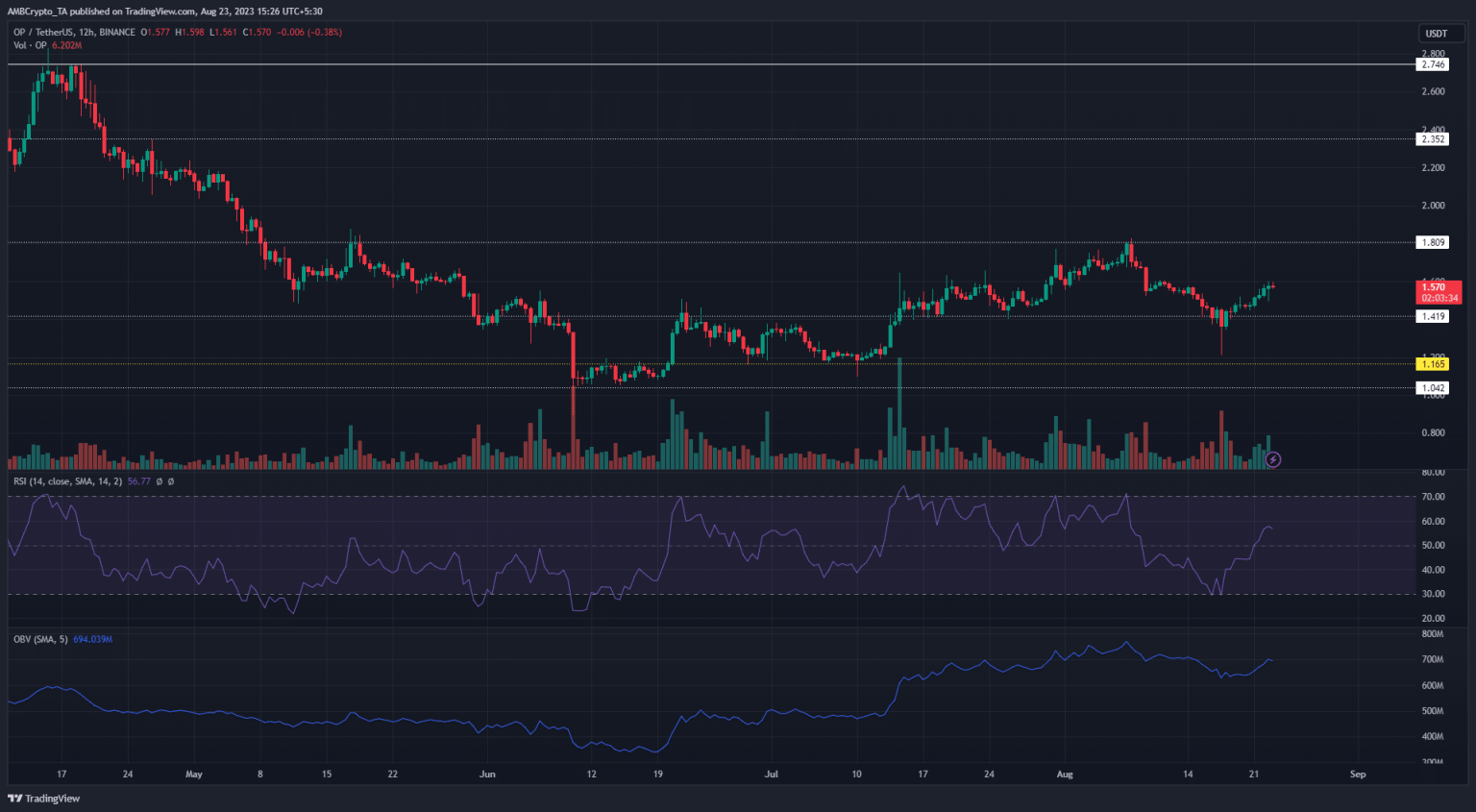Click the 1.809 price level tag
Viewport: 1476px width, 812px height.
pos(1433,242)
